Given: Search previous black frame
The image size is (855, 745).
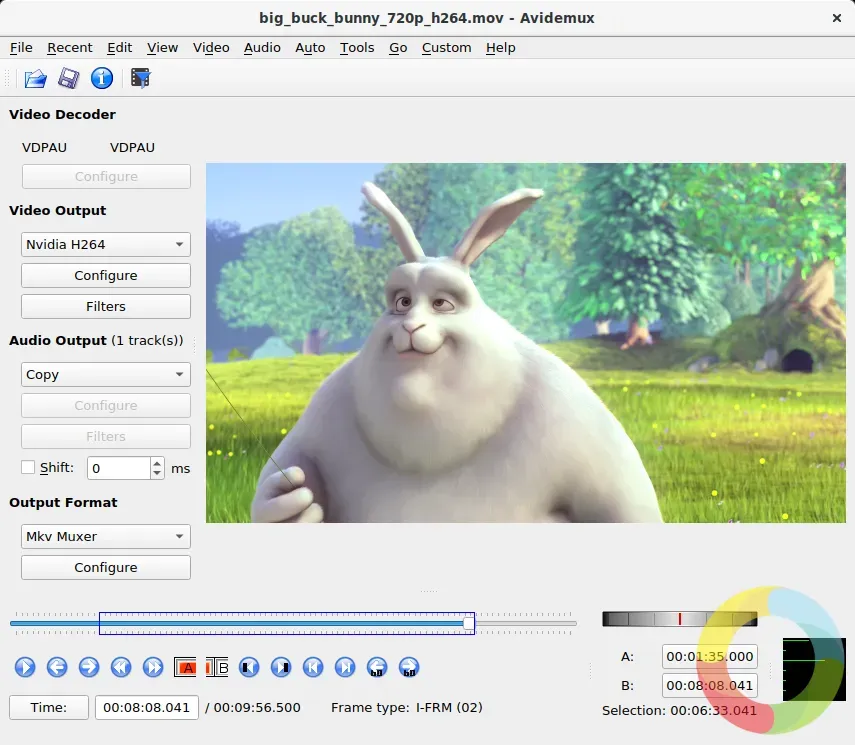Looking at the screenshot, I should click(x=249, y=667).
